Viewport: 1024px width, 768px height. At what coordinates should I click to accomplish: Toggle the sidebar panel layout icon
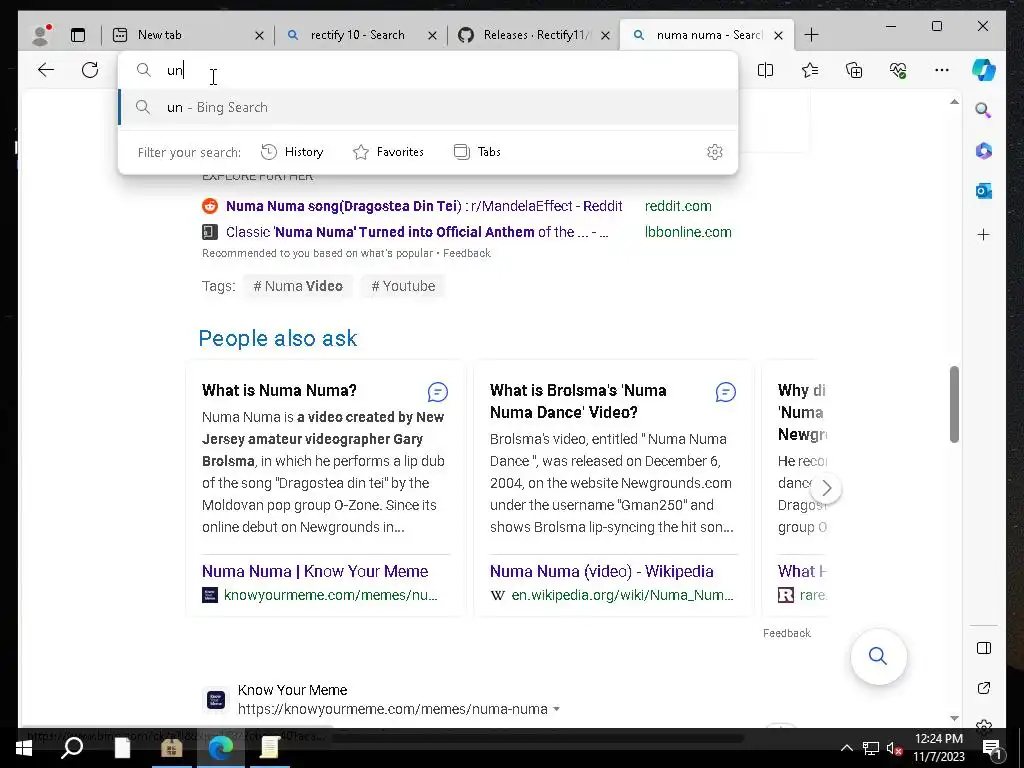tap(984, 648)
